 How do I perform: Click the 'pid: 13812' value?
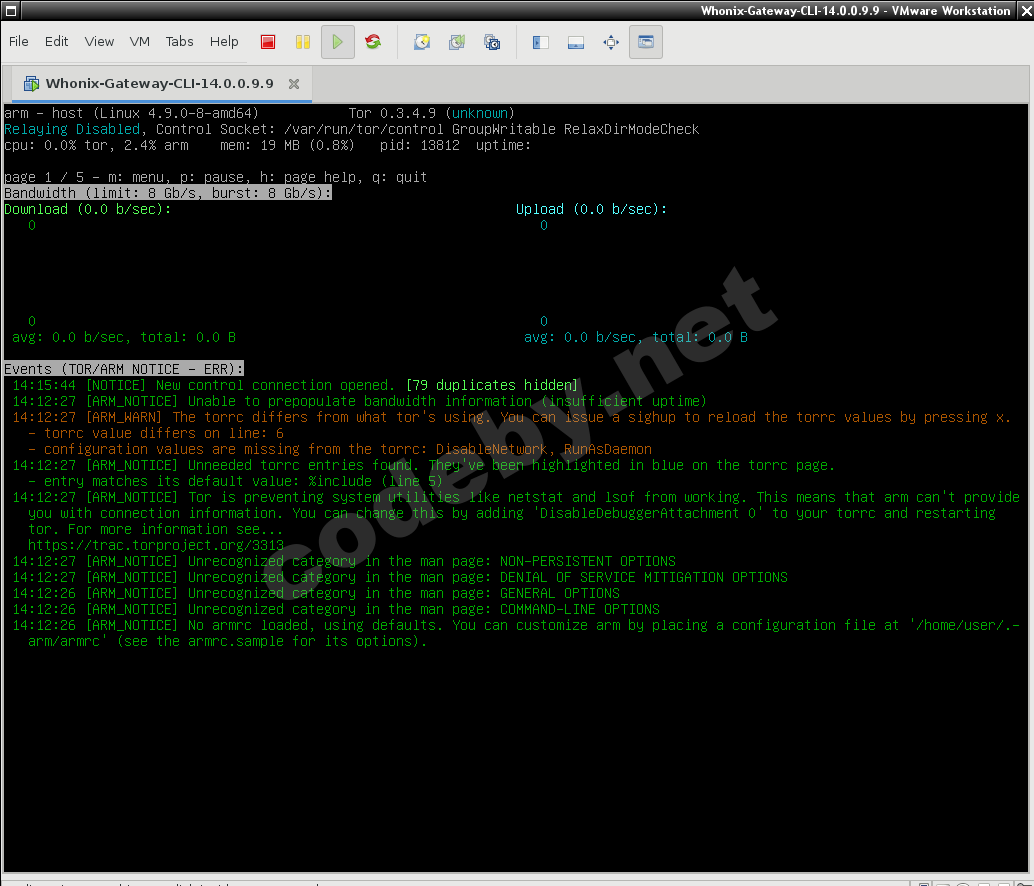click(419, 145)
